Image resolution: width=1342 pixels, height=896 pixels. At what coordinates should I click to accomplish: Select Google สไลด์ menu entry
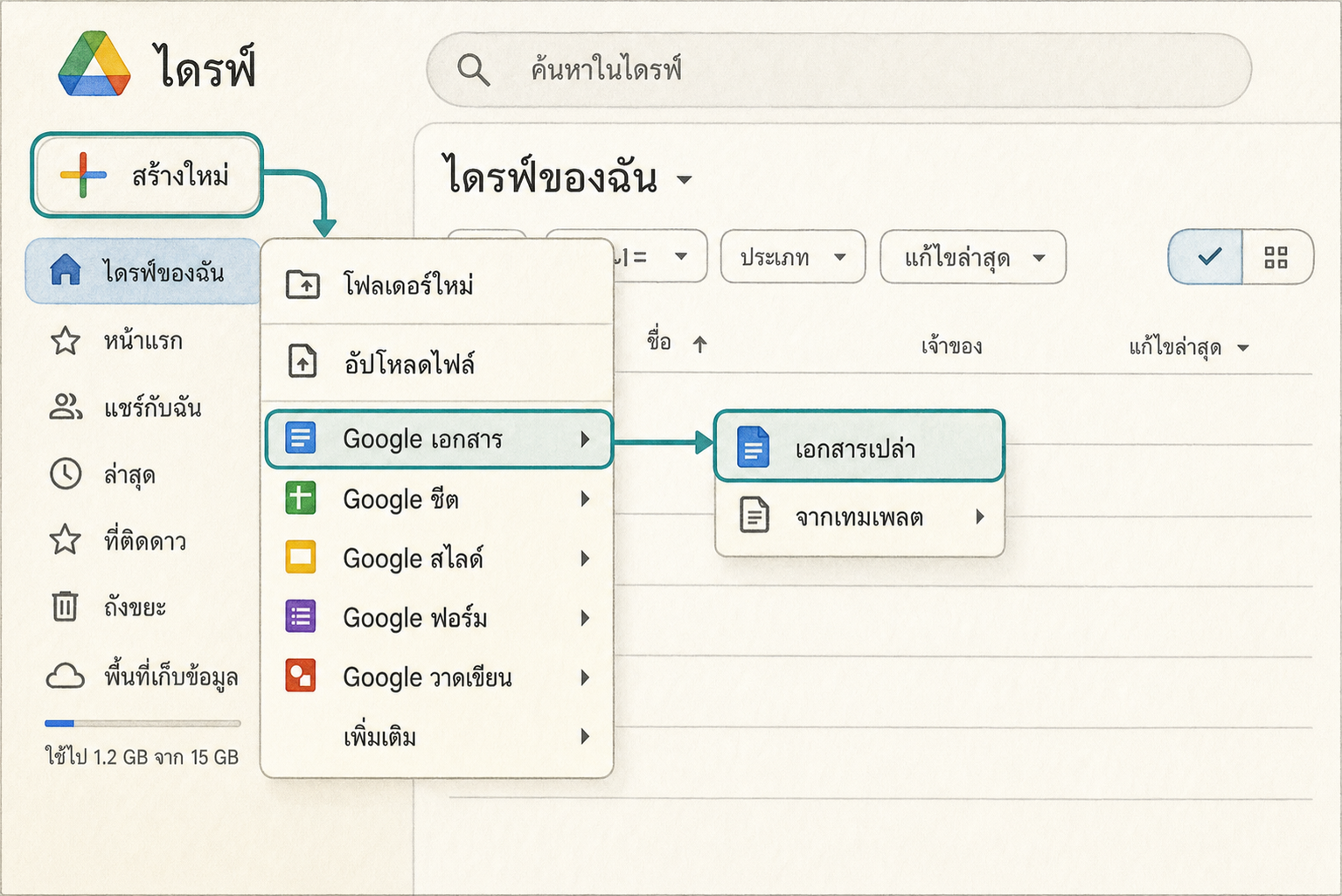tap(437, 558)
